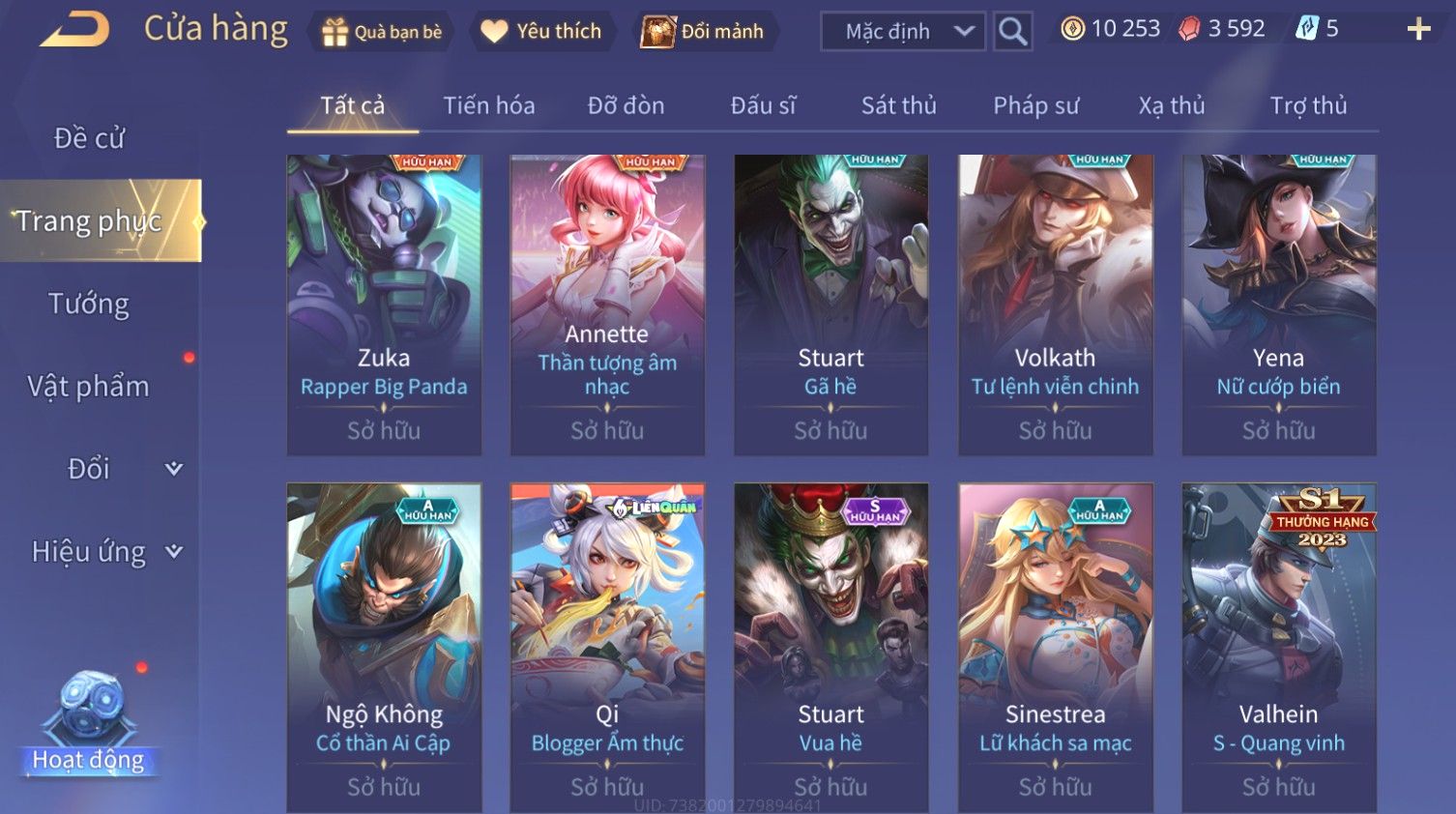Go to Tướng in the sidebar
This screenshot has height=814, width=1456.
89,304
